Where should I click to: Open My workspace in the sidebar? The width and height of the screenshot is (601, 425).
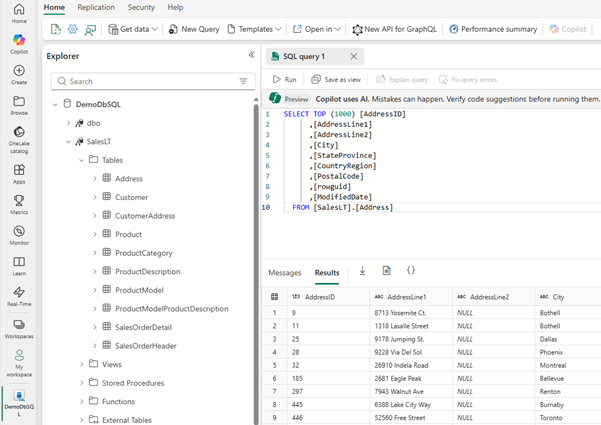click(19, 363)
